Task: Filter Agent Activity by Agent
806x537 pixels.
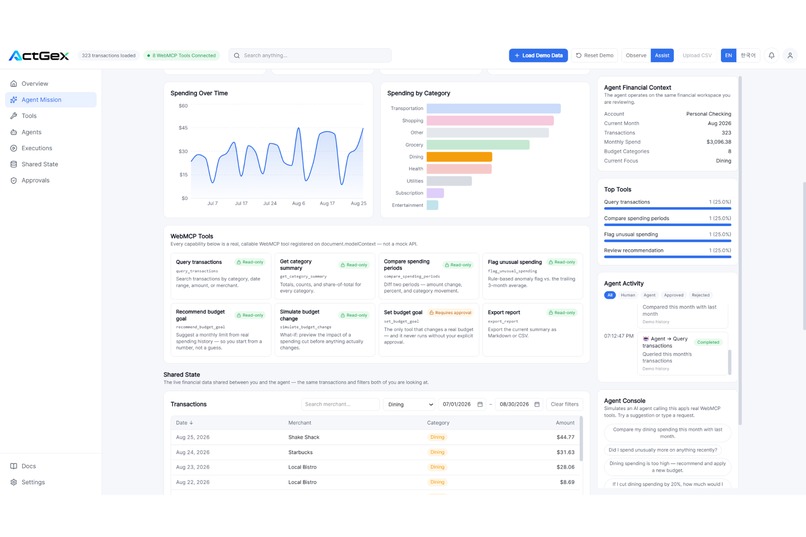Action: click(x=650, y=295)
